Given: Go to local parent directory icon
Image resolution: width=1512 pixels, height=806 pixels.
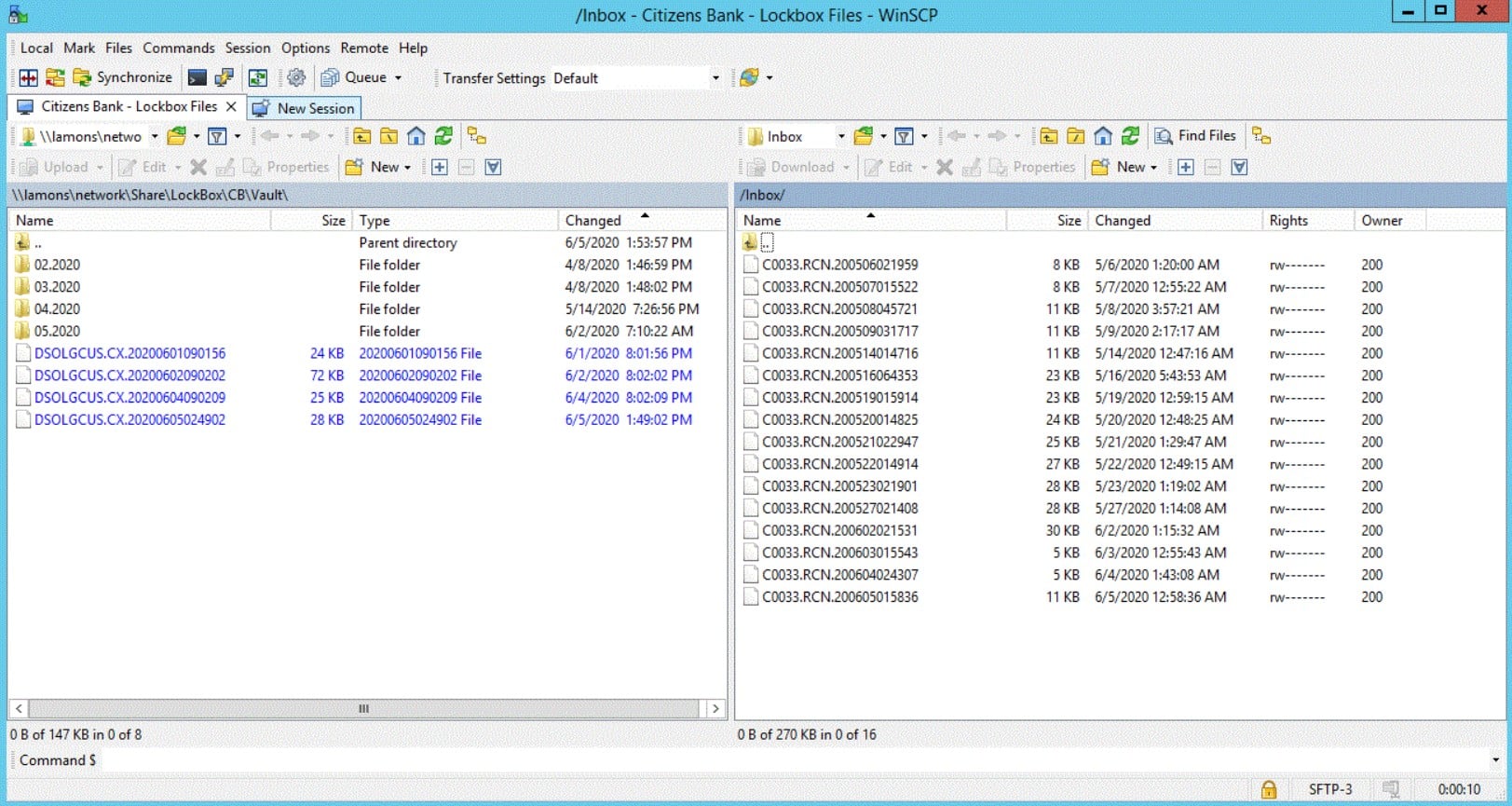Looking at the screenshot, I should point(361,137).
